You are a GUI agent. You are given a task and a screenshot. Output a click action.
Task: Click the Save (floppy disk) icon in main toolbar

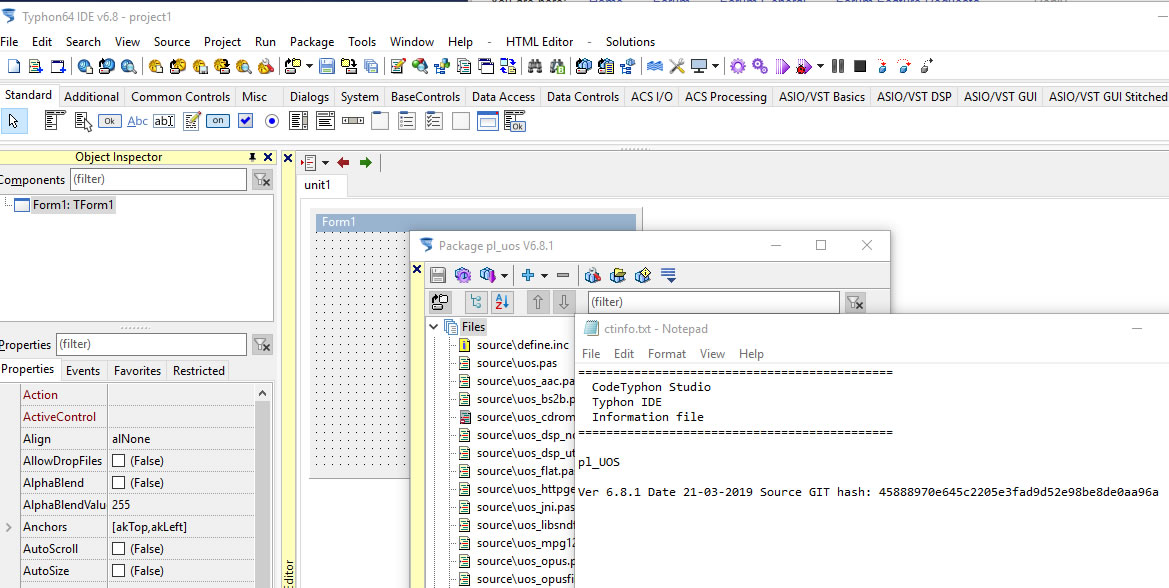(x=327, y=66)
